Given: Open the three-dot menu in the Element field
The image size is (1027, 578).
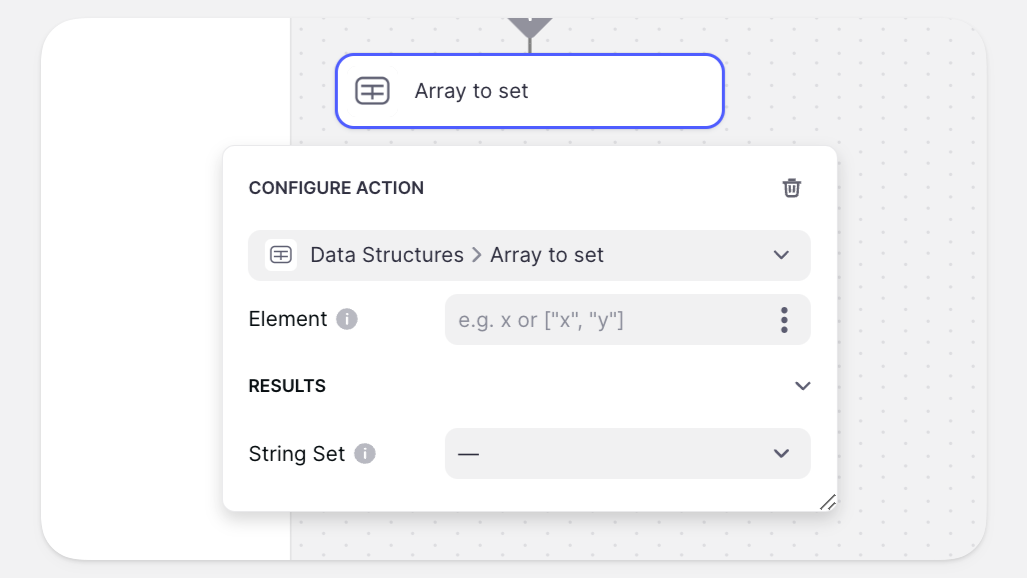Looking at the screenshot, I should 784,320.
